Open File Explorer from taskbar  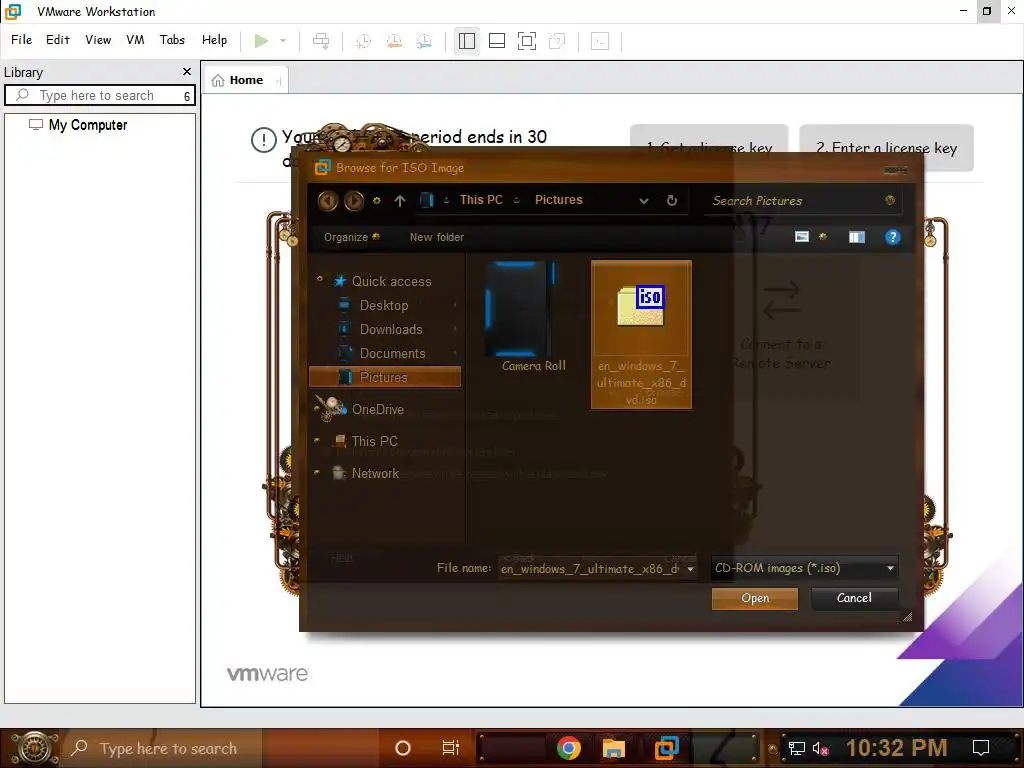pyautogui.click(x=613, y=748)
